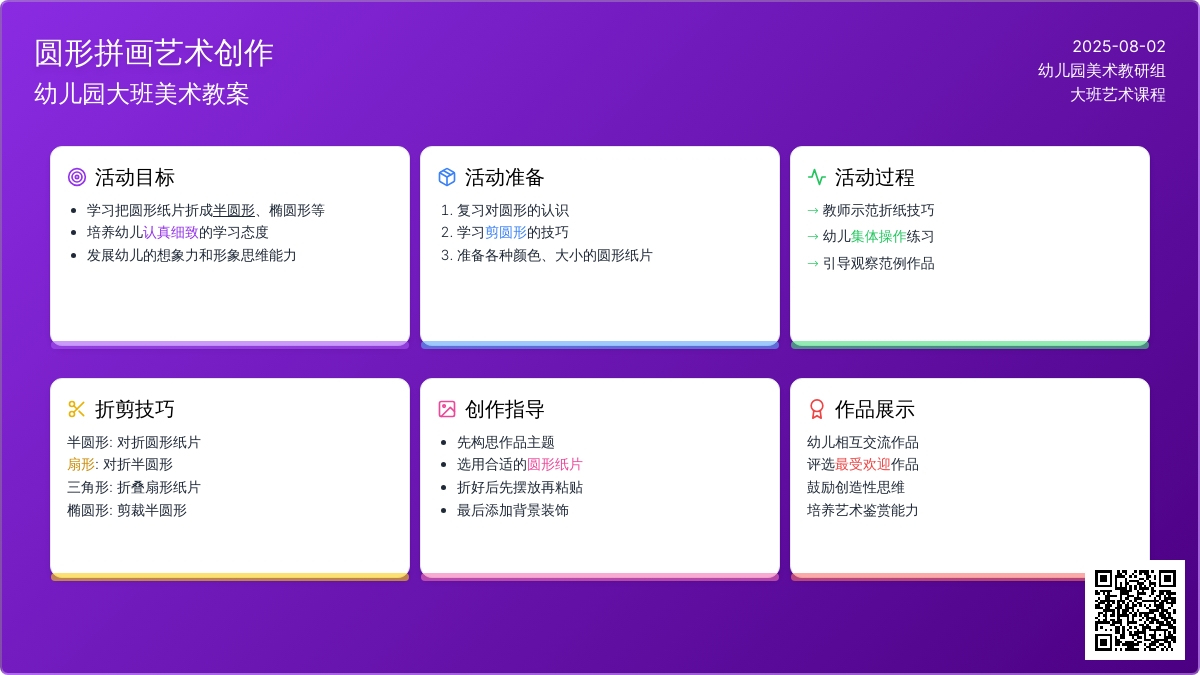Click the title 圆形拼画艺术创作
Screen dimensions: 1200x675
(x=154, y=53)
